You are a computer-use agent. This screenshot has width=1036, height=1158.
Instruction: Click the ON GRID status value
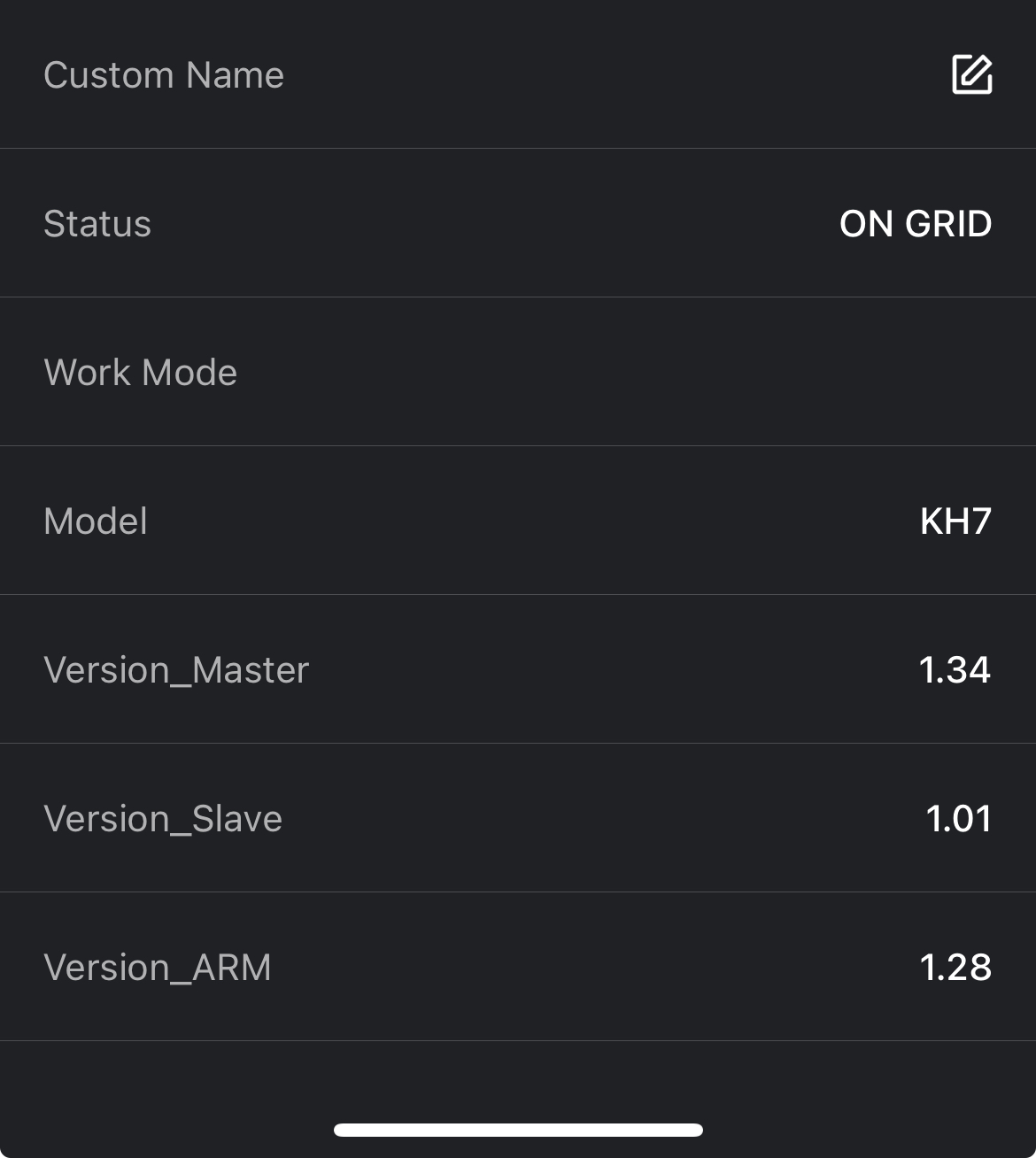click(915, 224)
